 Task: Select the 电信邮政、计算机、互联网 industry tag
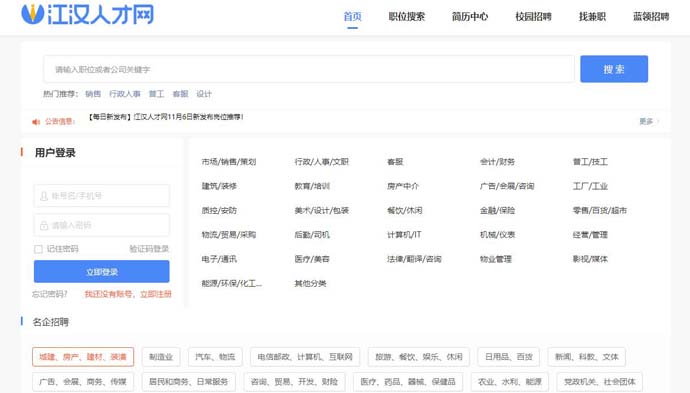[305, 357]
